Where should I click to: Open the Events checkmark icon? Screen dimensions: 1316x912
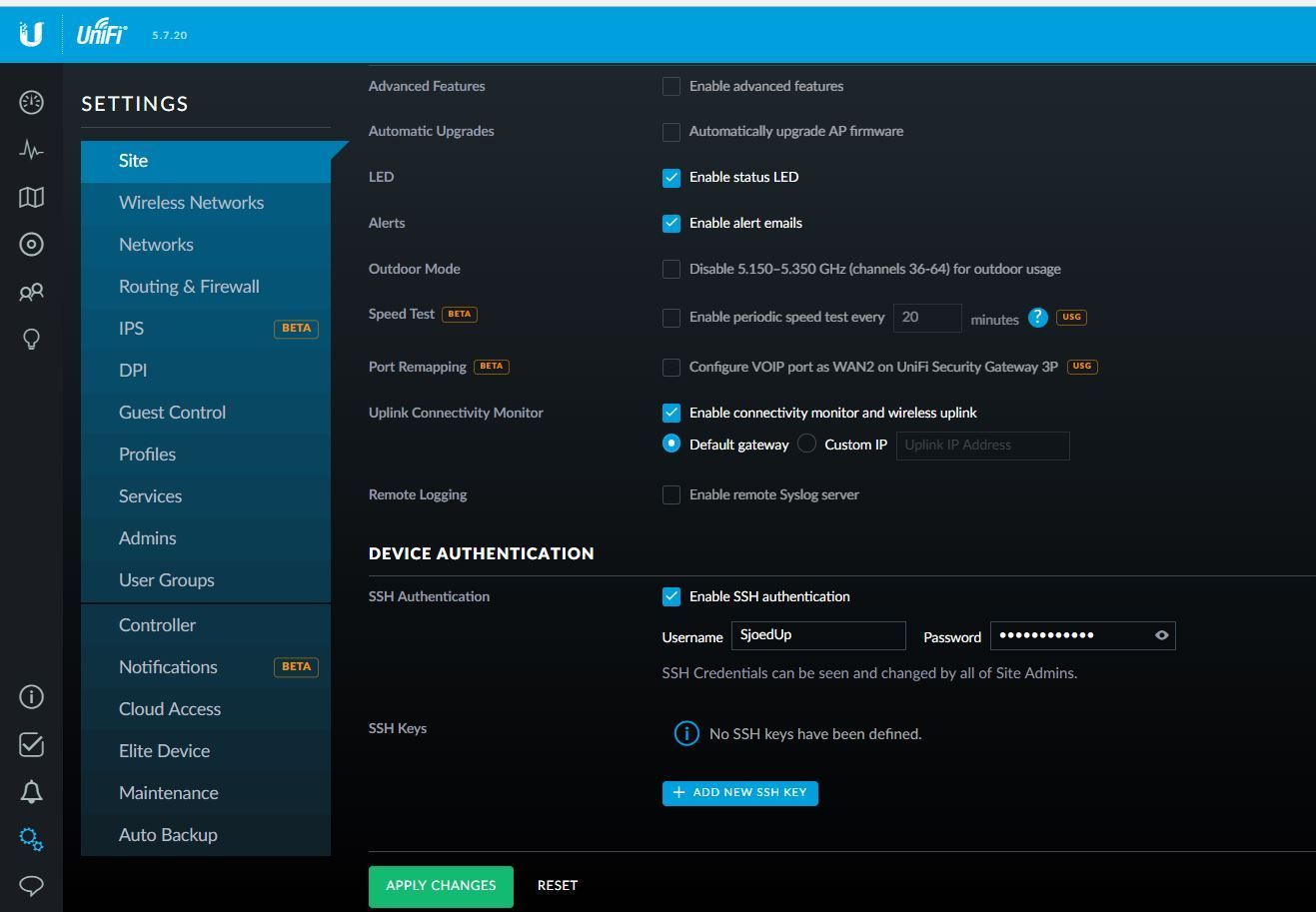pos(31,744)
